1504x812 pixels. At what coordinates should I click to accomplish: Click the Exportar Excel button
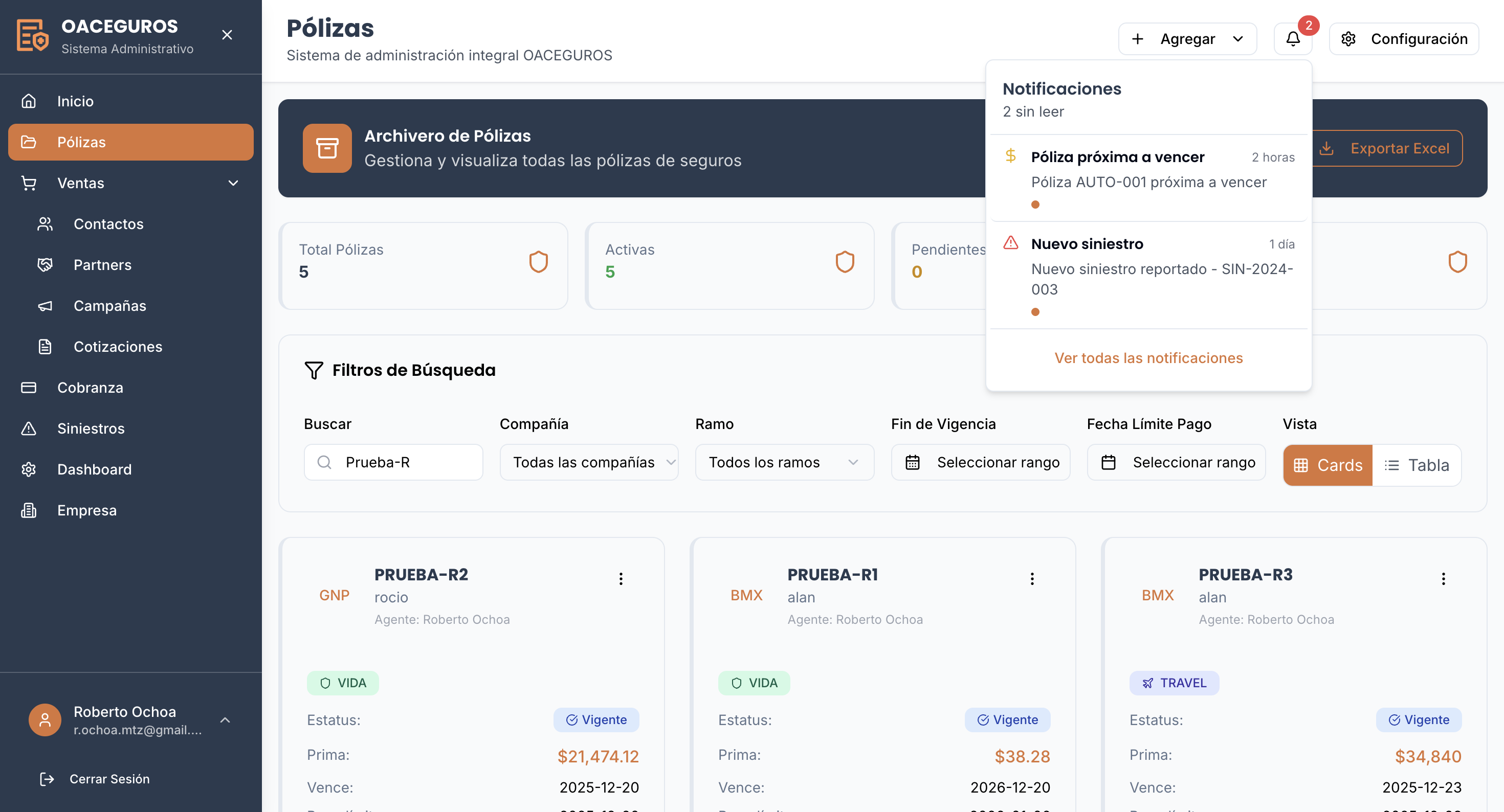1387,148
